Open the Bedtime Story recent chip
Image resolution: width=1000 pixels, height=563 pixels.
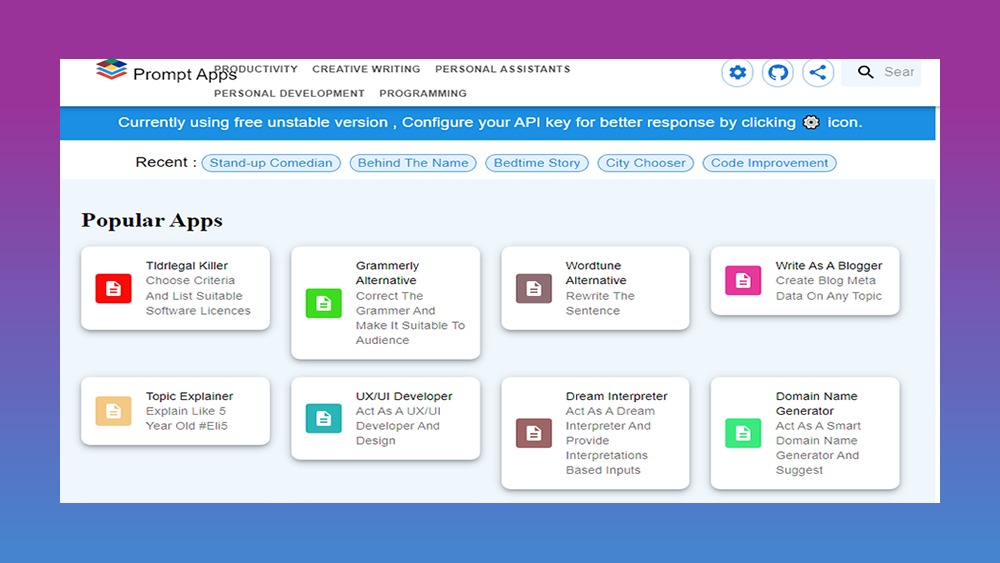click(x=537, y=163)
